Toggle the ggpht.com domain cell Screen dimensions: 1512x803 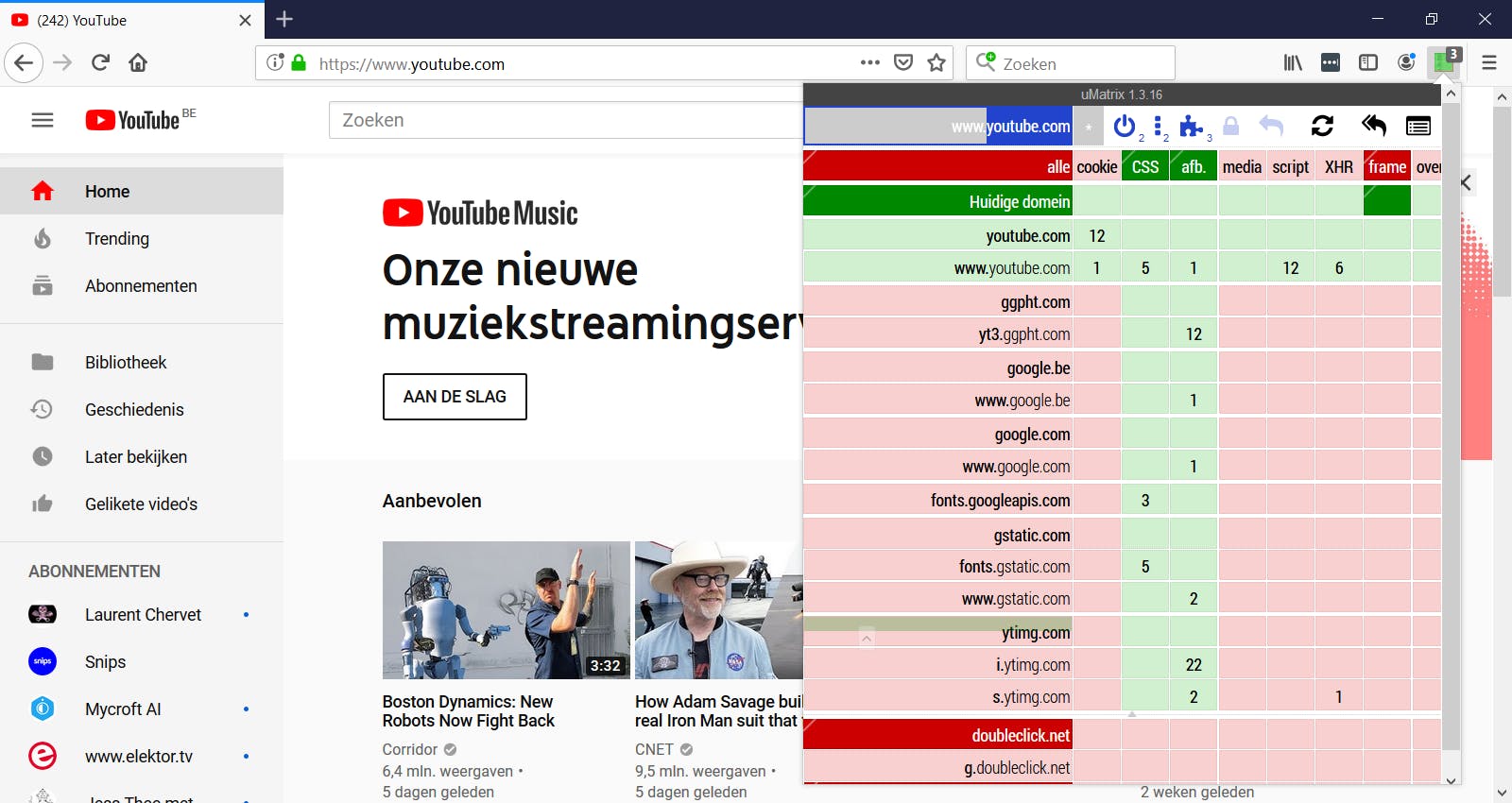click(937, 301)
